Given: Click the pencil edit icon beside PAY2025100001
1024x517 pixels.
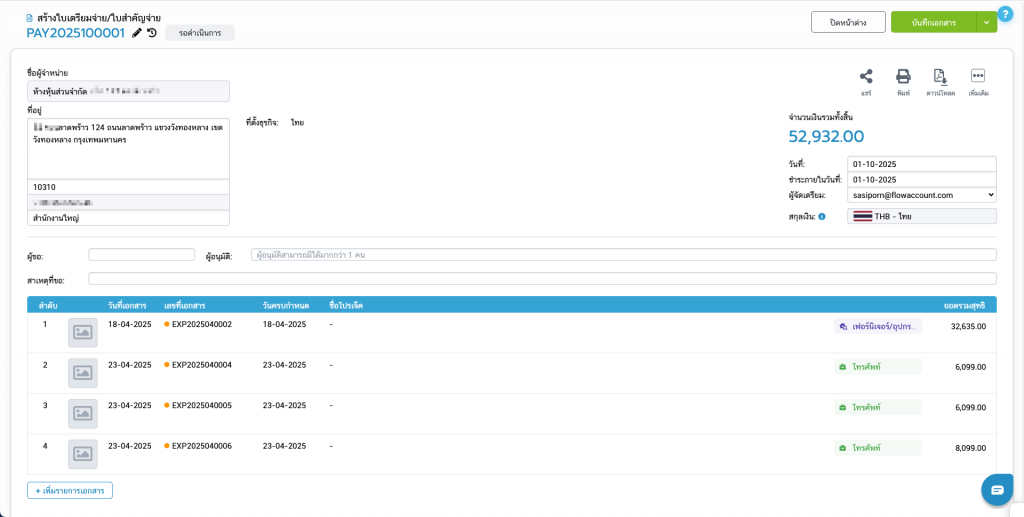Looking at the screenshot, I should pyautogui.click(x=137, y=33).
